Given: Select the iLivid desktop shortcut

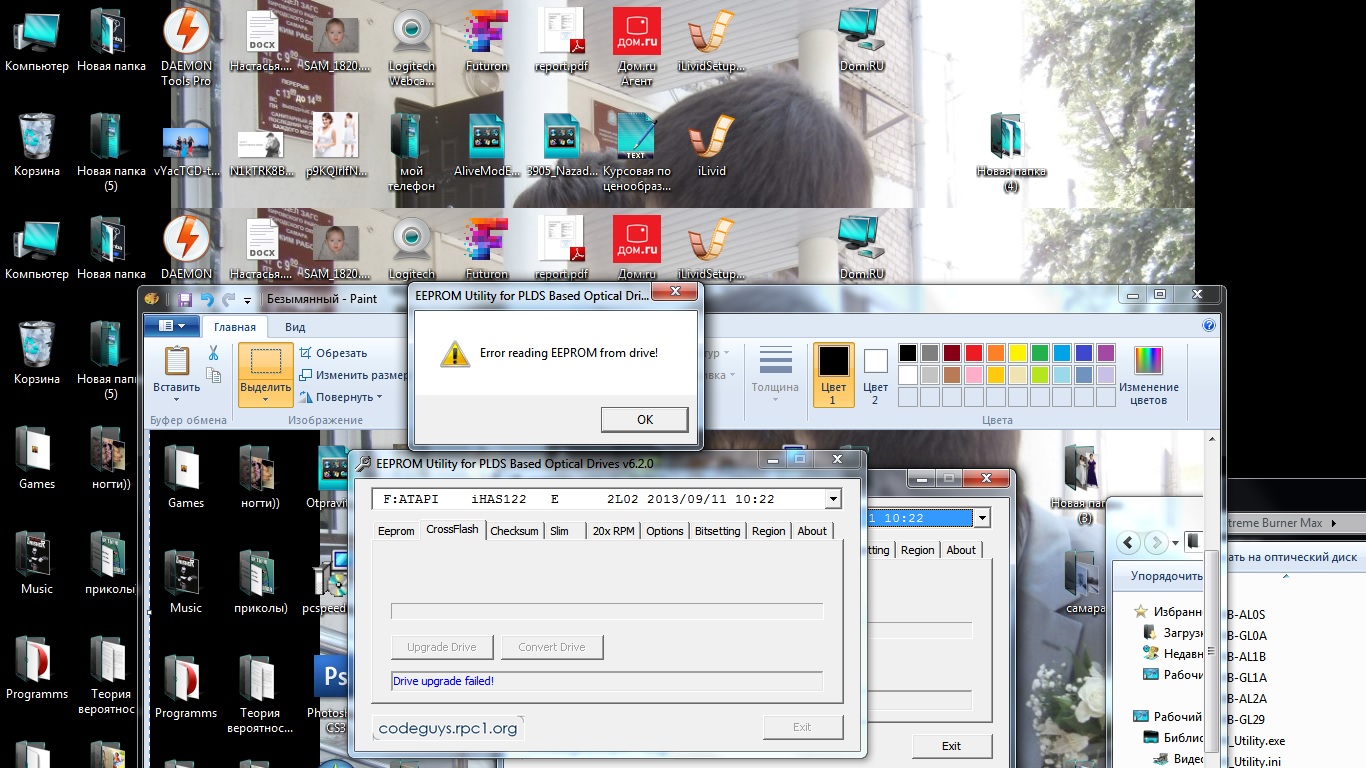Looking at the screenshot, I should tap(712, 145).
